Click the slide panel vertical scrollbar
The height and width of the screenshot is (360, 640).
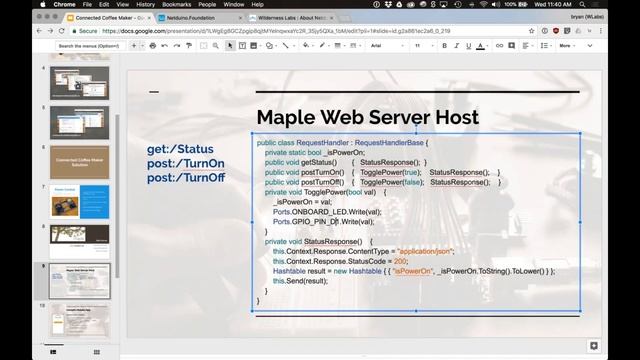pyautogui.click(x=118, y=196)
